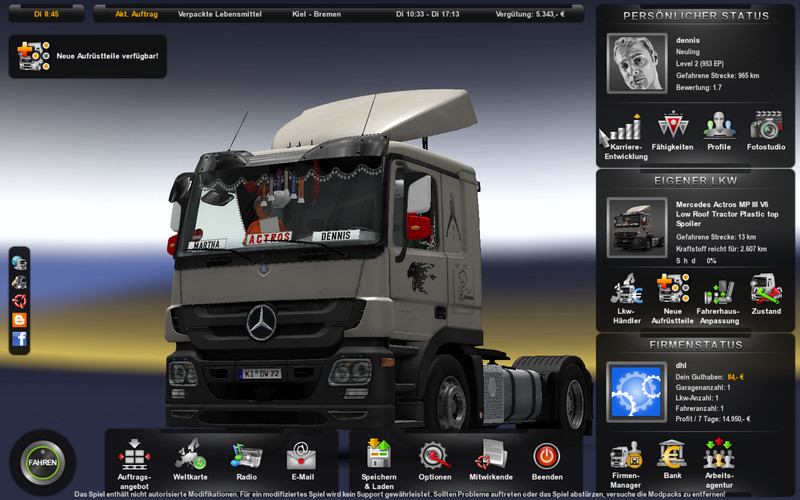Click the Garagenanzahl: 1 text
The image size is (800, 500).
(x=703, y=388)
